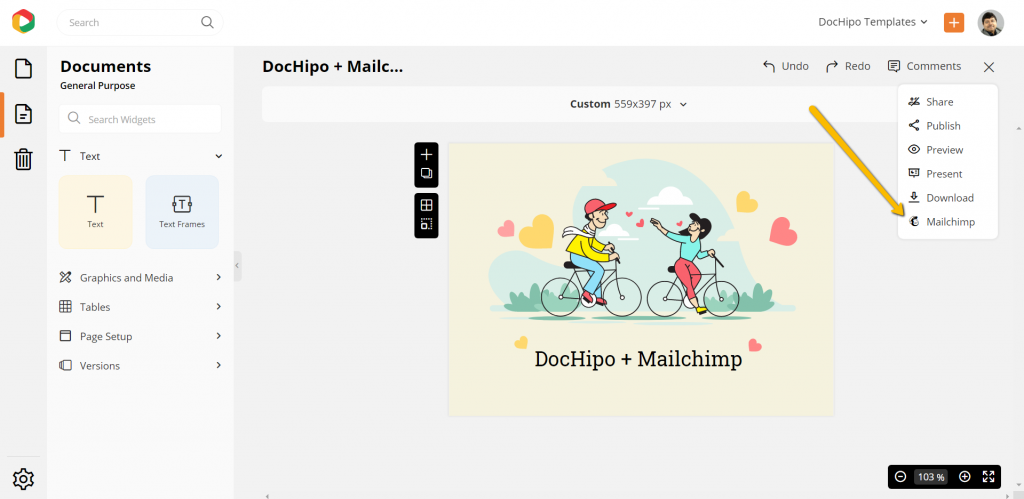Viewport: 1024px width, 499px height.
Task: Click the Documents panel heading
Action: (x=106, y=67)
